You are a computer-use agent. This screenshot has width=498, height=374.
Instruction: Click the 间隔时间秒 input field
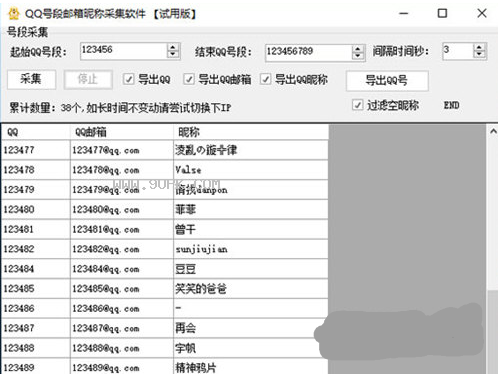(458, 51)
